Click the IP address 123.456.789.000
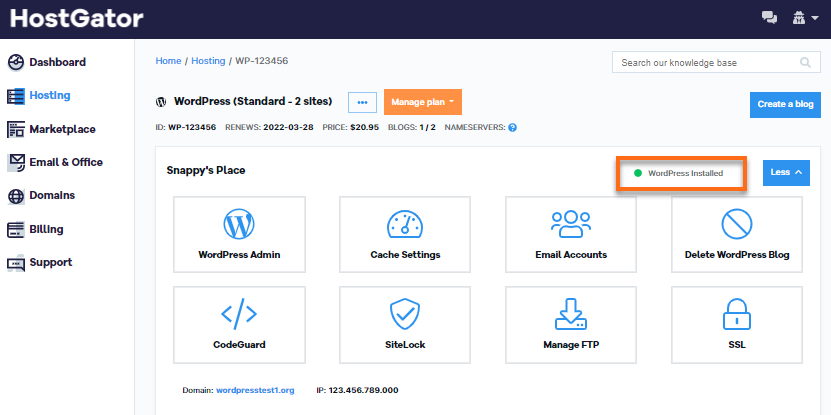The height and width of the screenshot is (415, 831). tap(363, 391)
